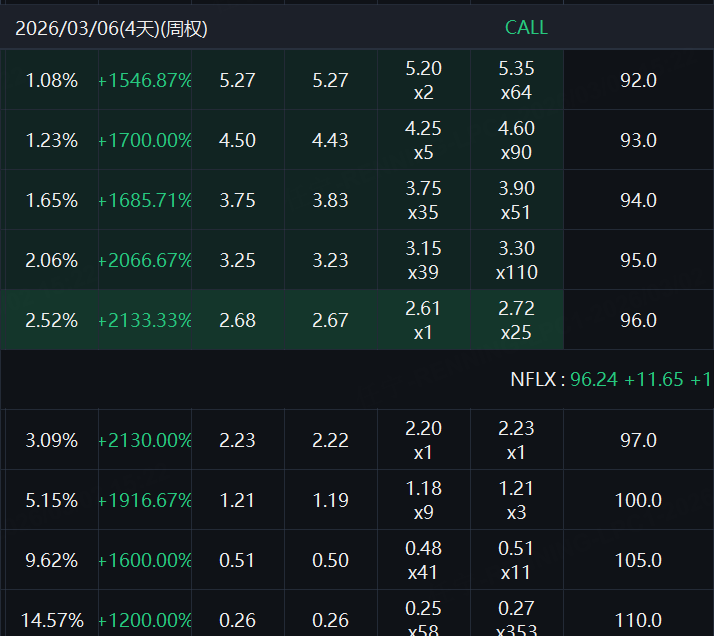Pick the 97.0 strike price

pyautogui.click(x=638, y=440)
